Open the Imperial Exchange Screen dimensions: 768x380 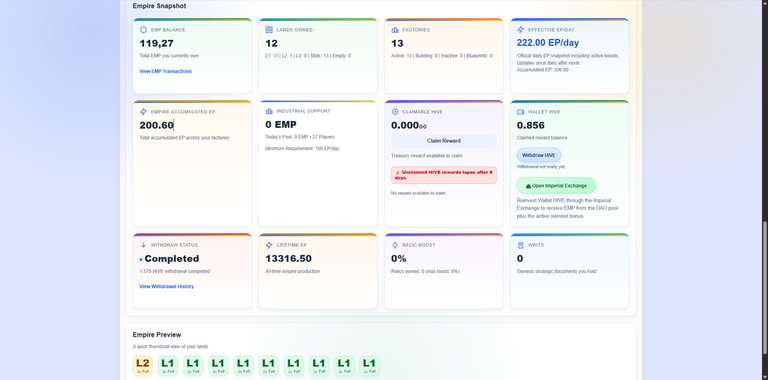[556, 186]
